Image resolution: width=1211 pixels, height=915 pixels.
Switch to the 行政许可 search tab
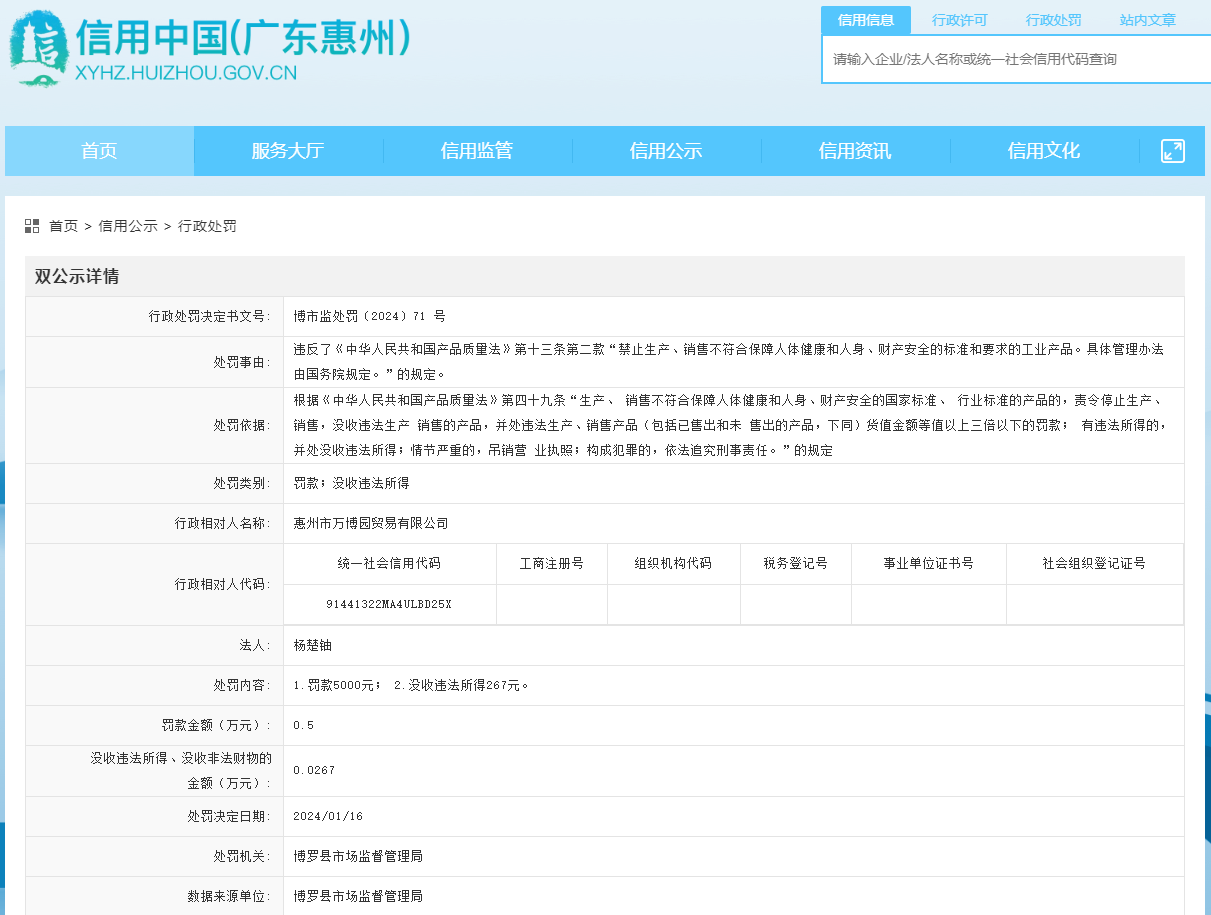[960, 20]
